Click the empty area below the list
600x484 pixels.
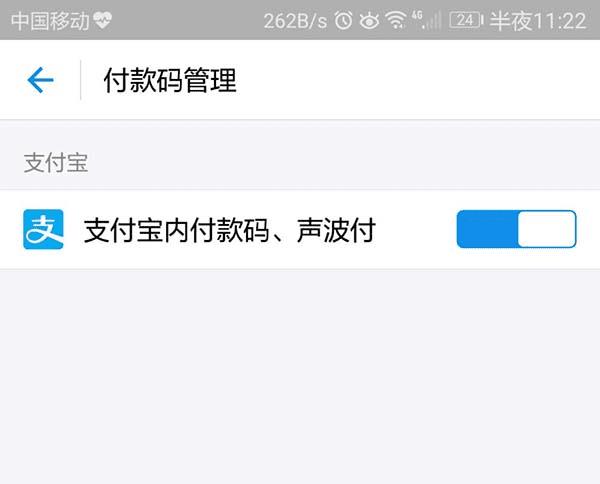coord(300,377)
